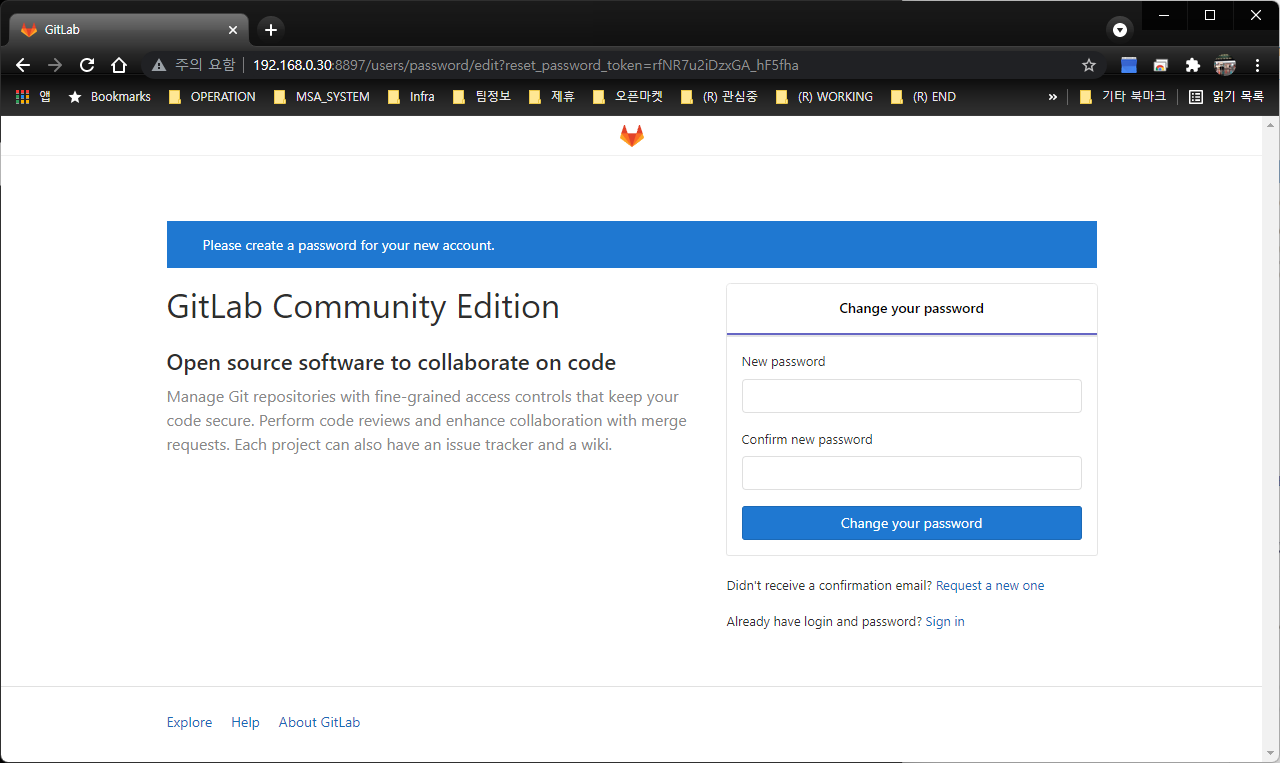Click the printer extension icon
1280x763 pixels.
click(x=1161, y=65)
